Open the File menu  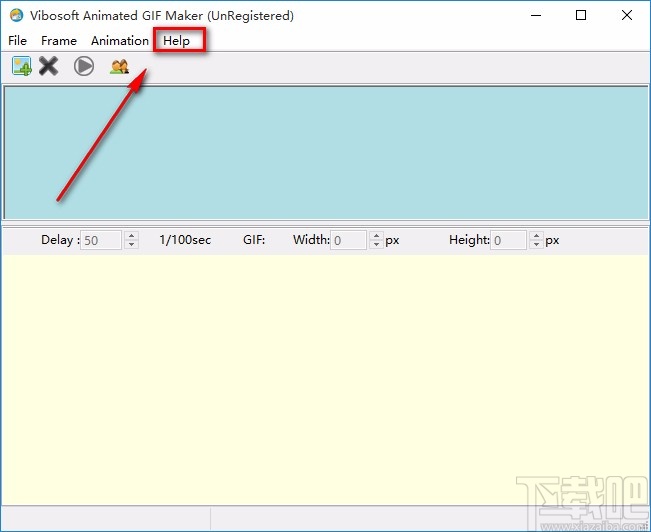point(17,41)
